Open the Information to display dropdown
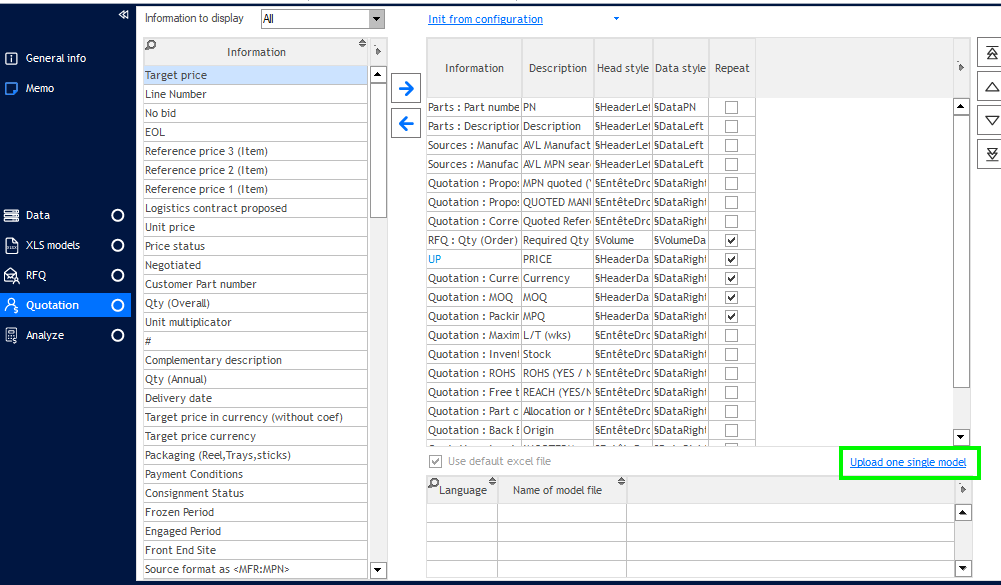 coord(376,19)
